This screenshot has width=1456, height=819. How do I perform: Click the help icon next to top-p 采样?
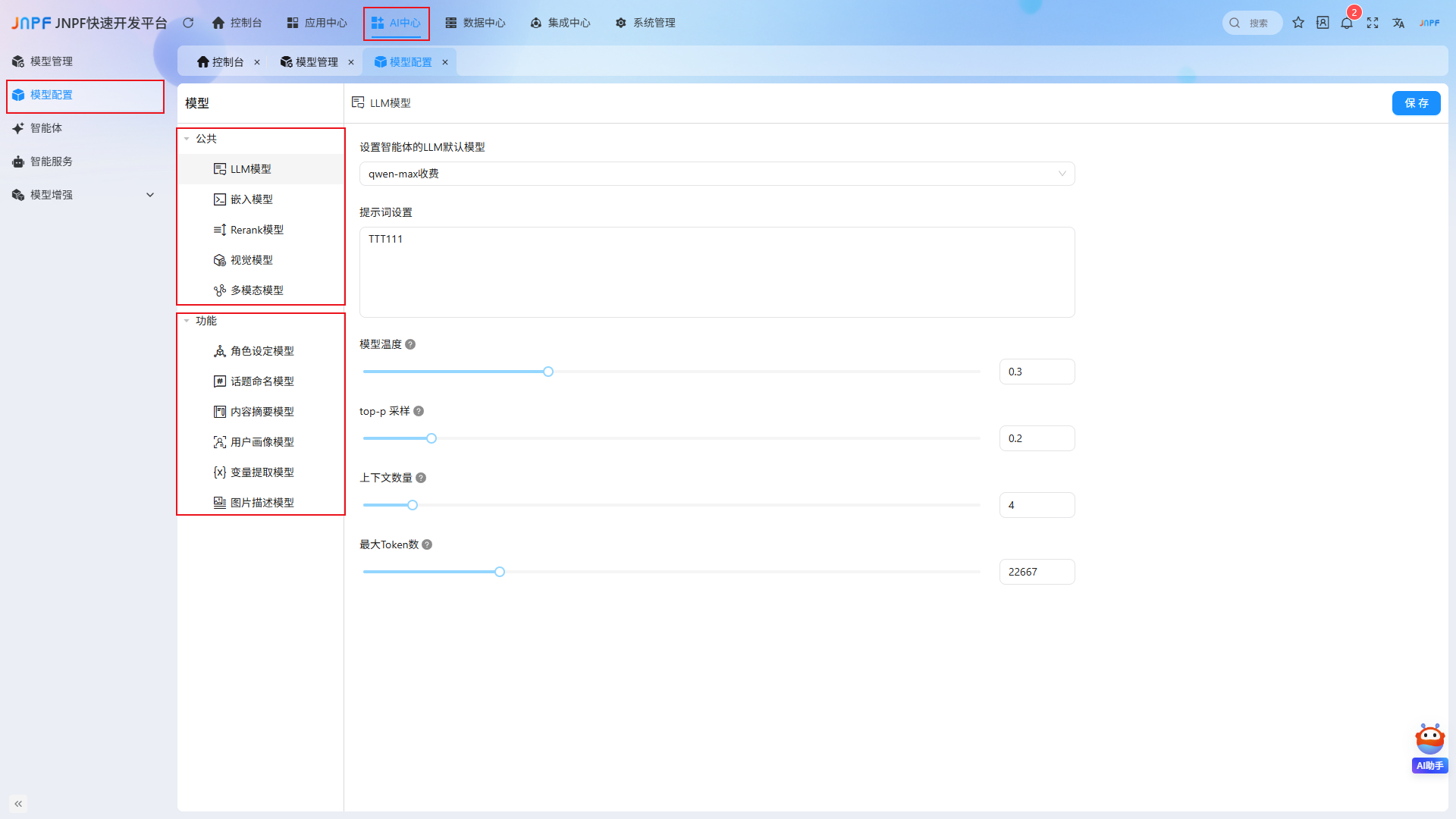419,411
